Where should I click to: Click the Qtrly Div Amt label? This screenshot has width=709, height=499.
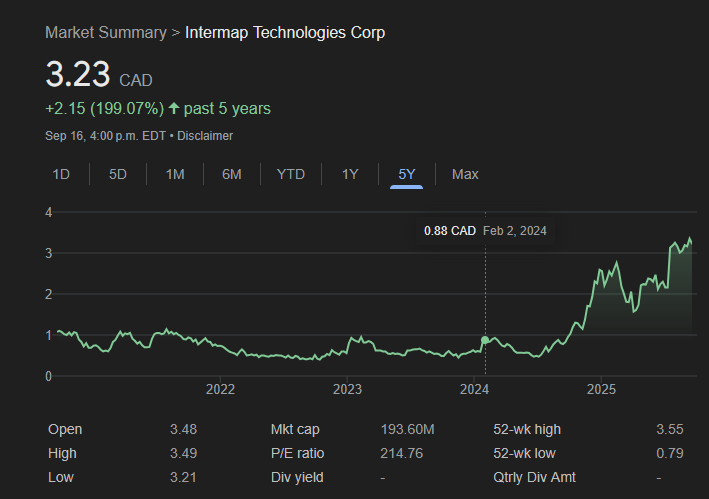(x=534, y=477)
